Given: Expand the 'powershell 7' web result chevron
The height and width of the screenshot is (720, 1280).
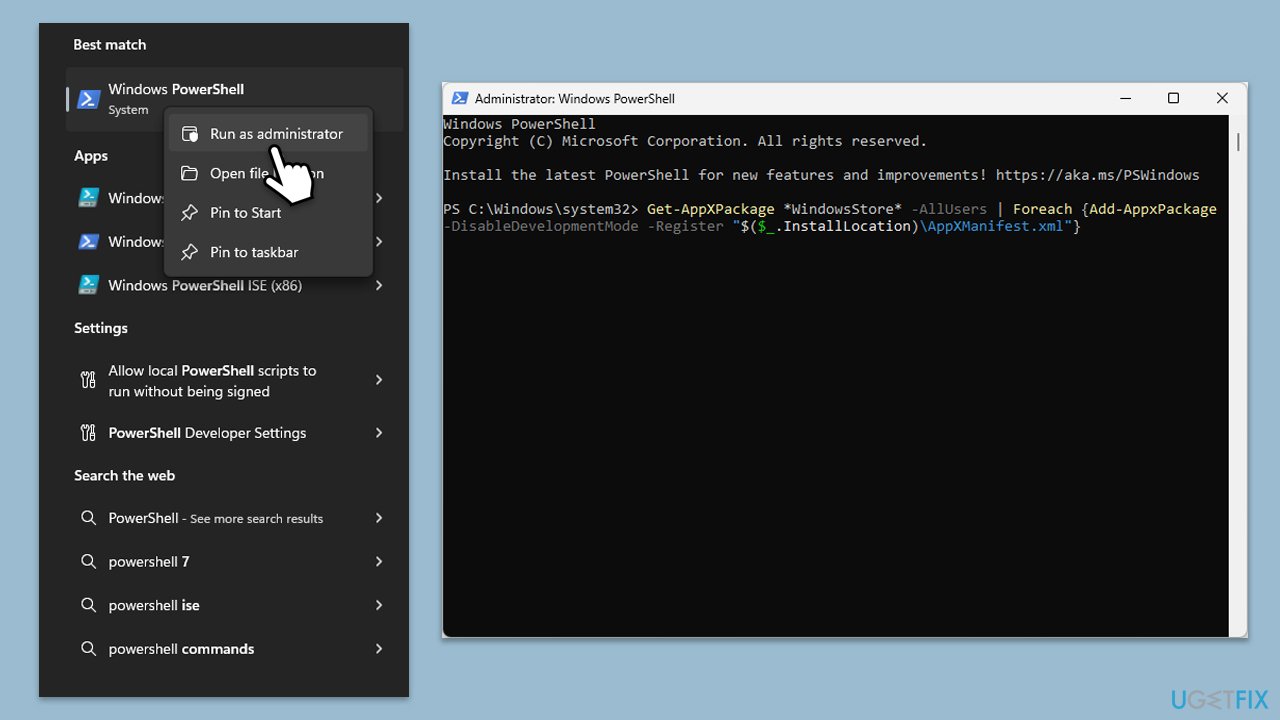Looking at the screenshot, I should (x=379, y=562).
